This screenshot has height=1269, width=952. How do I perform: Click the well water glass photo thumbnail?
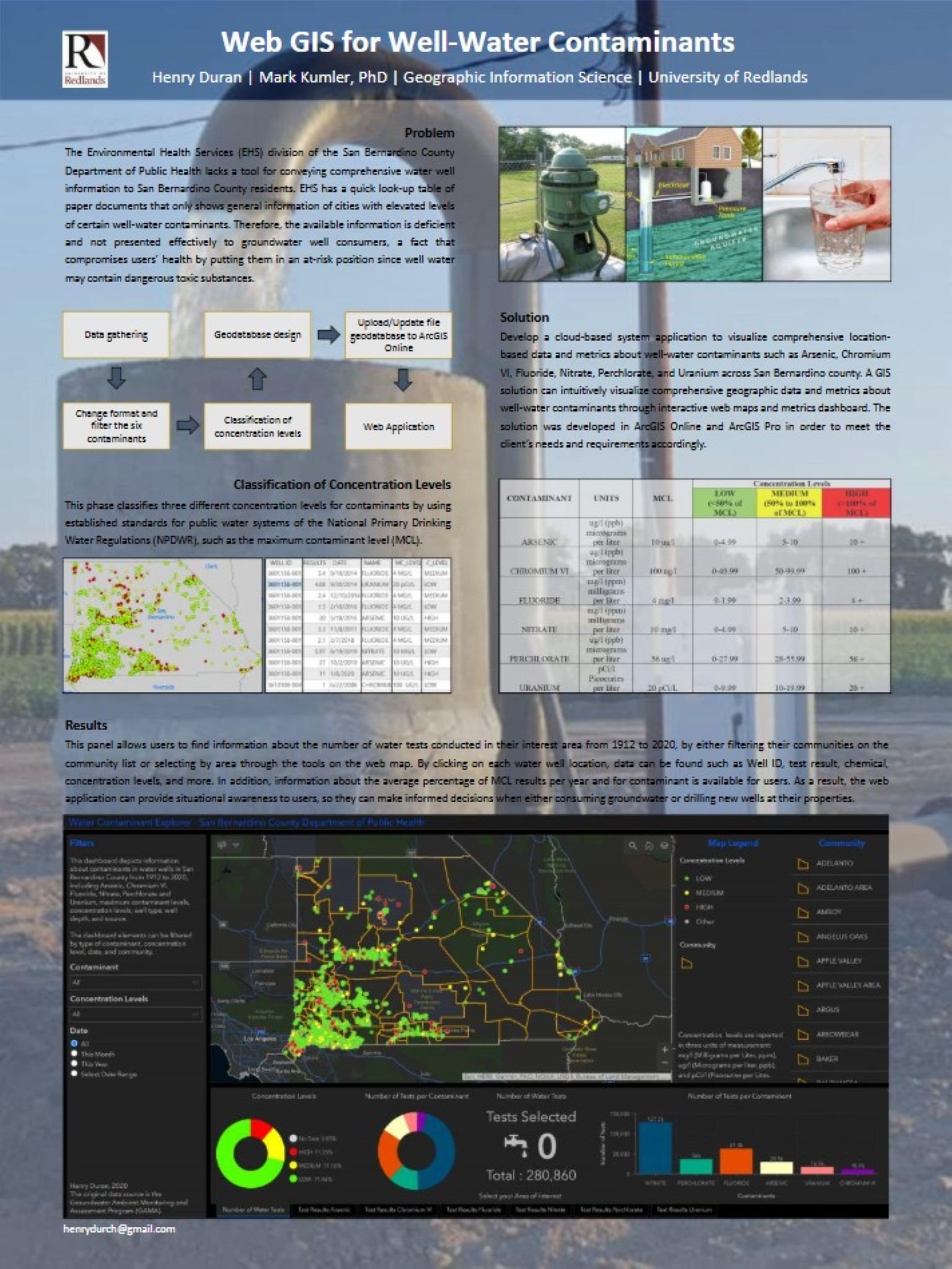coord(826,204)
